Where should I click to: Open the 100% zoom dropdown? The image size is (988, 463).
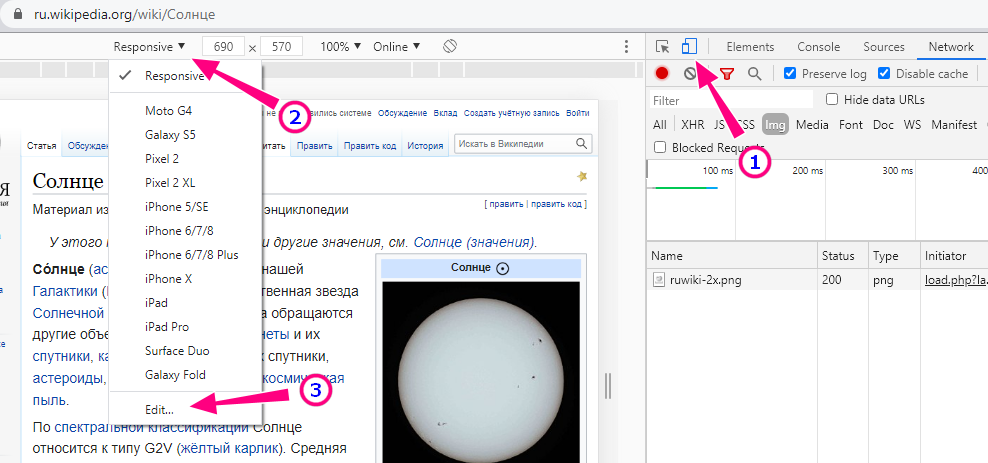point(341,47)
